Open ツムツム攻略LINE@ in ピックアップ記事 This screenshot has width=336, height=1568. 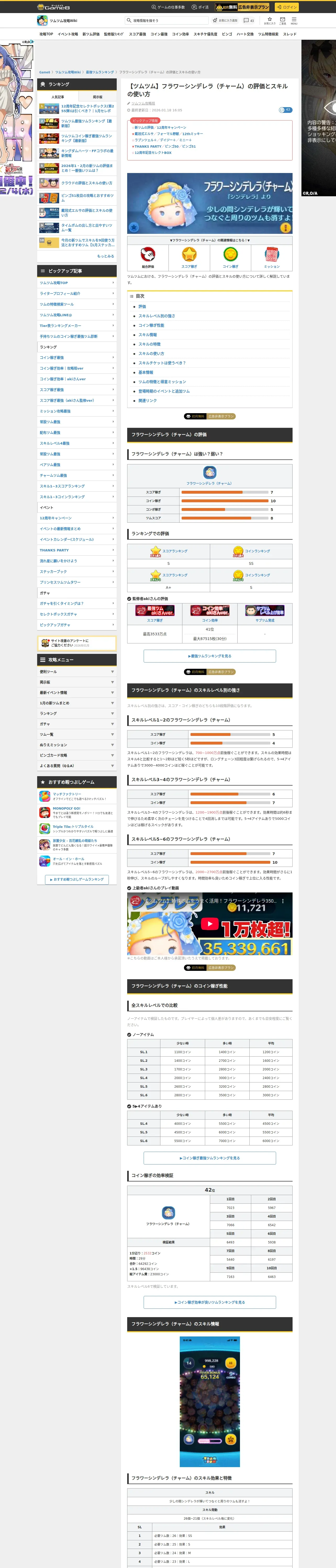coord(77,315)
